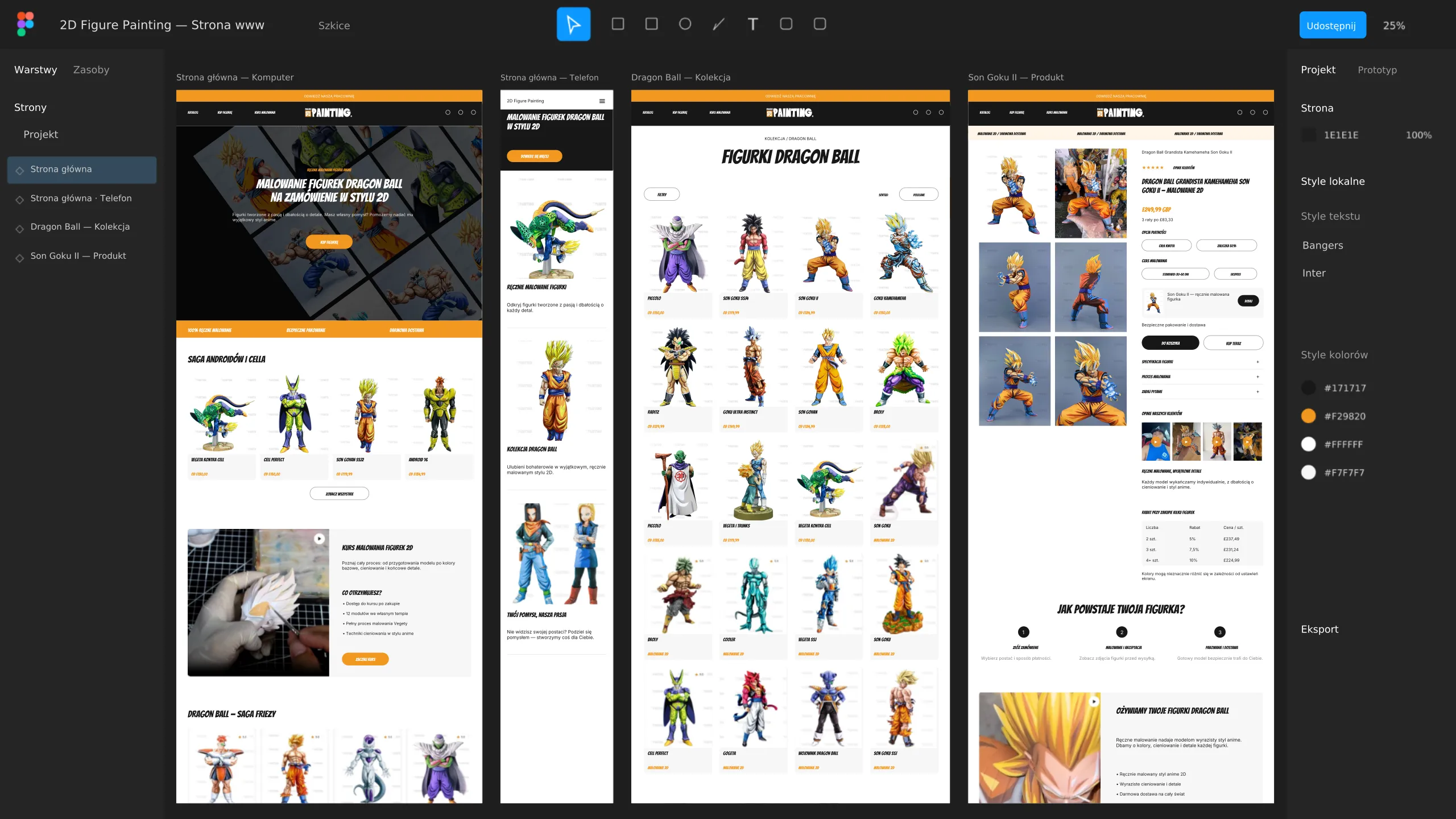Switch to the Warstwy tab
This screenshot has height=819, width=1456.
(x=36, y=69)
